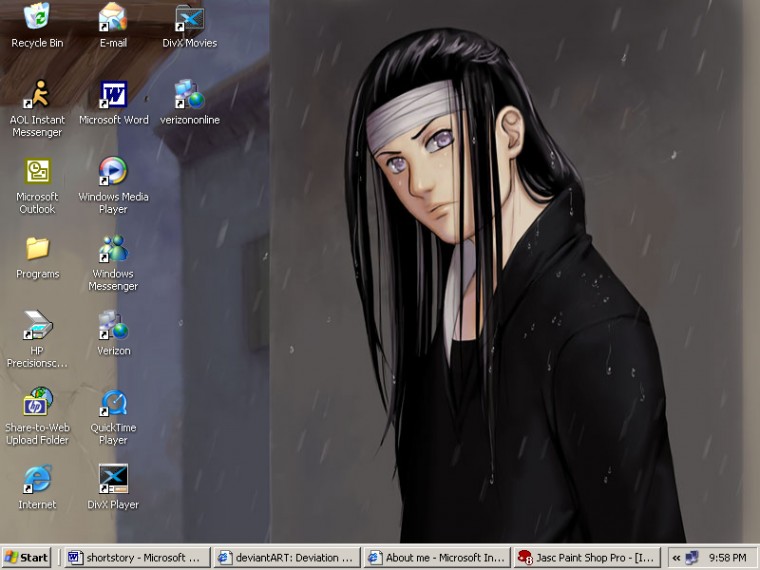Switch to Jasc Paint Shop Pro window

587,557
